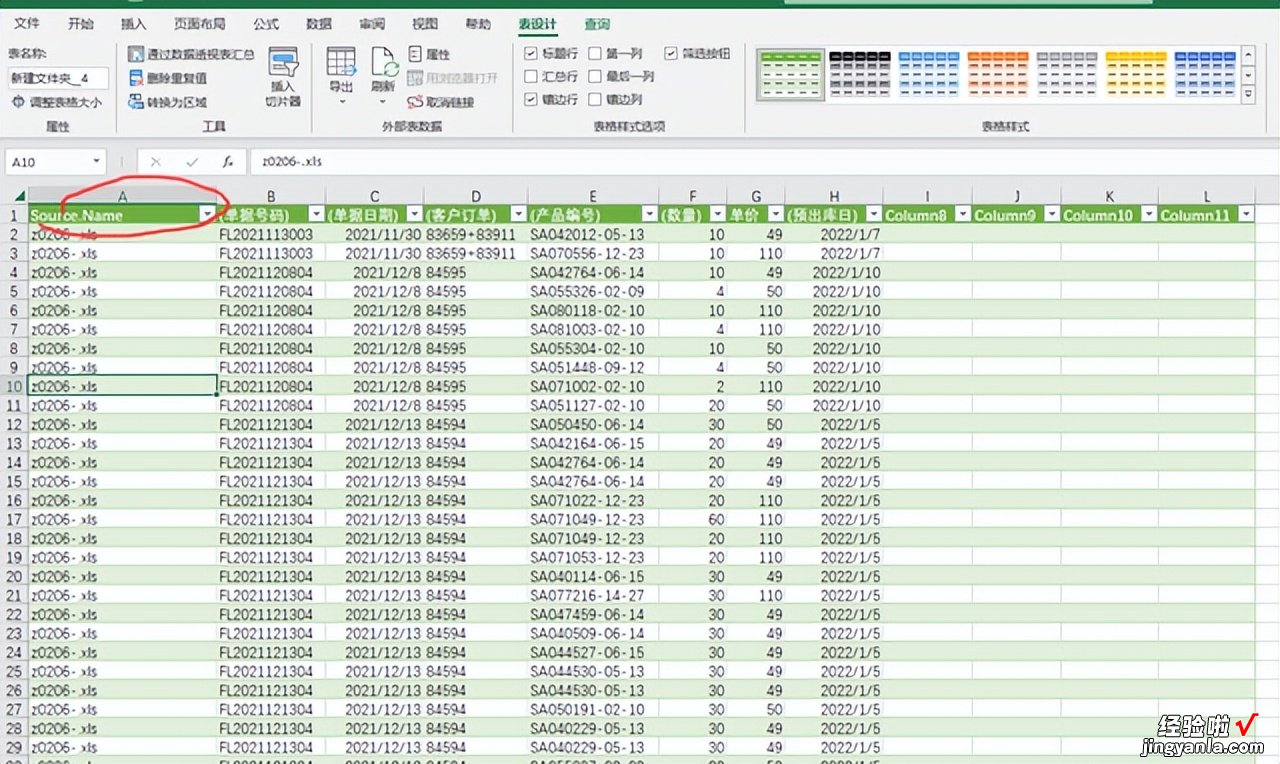Open the (单据号码) column filter dropdown
Image resolution: width=1280 pixels, height=764 pixels.
(315, 215)
